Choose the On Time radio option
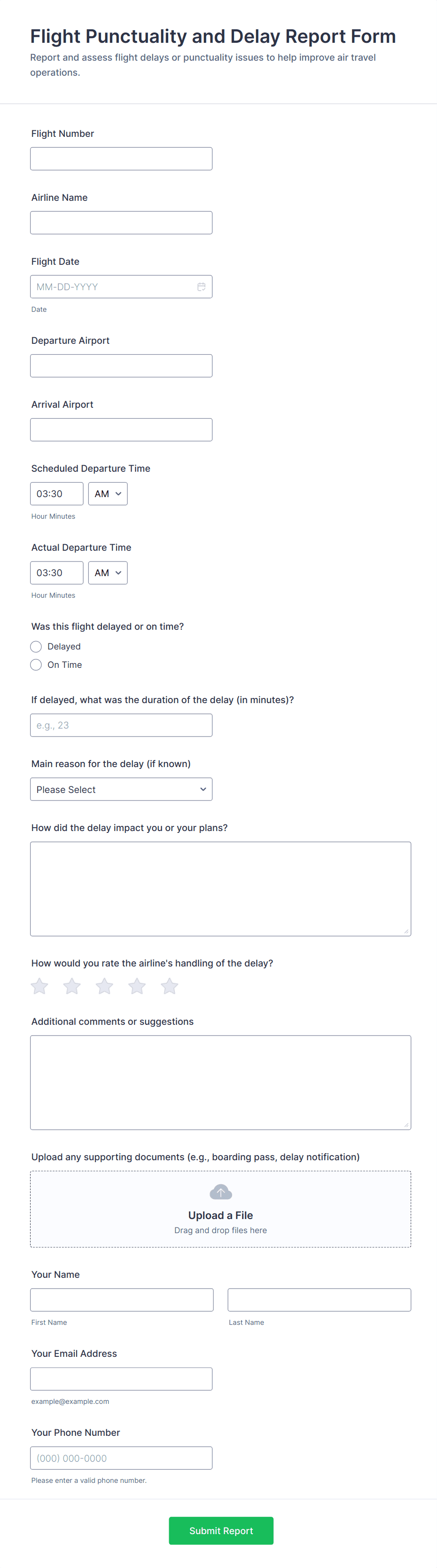The width and height of the screenshot is (437, 1568). coord(36,665)
